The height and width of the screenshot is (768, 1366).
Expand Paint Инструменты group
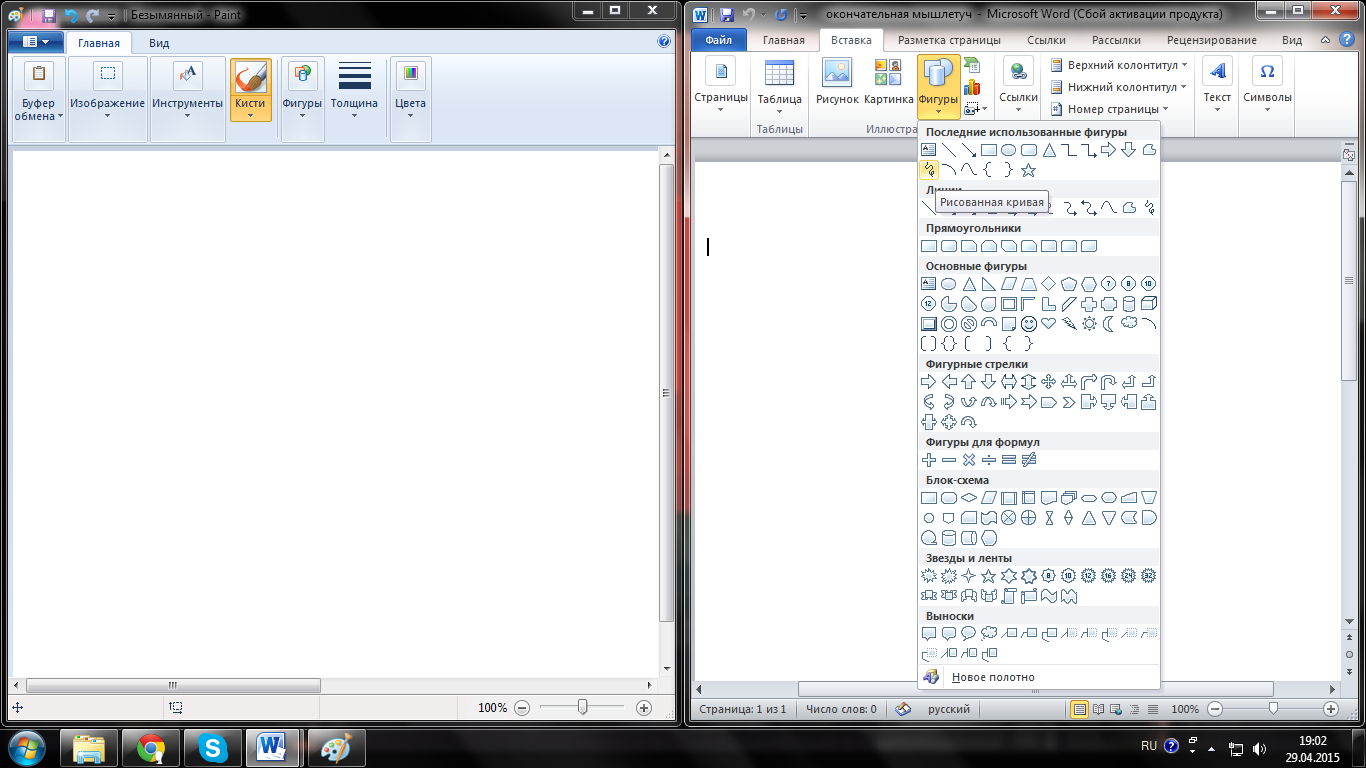[187, 98]
